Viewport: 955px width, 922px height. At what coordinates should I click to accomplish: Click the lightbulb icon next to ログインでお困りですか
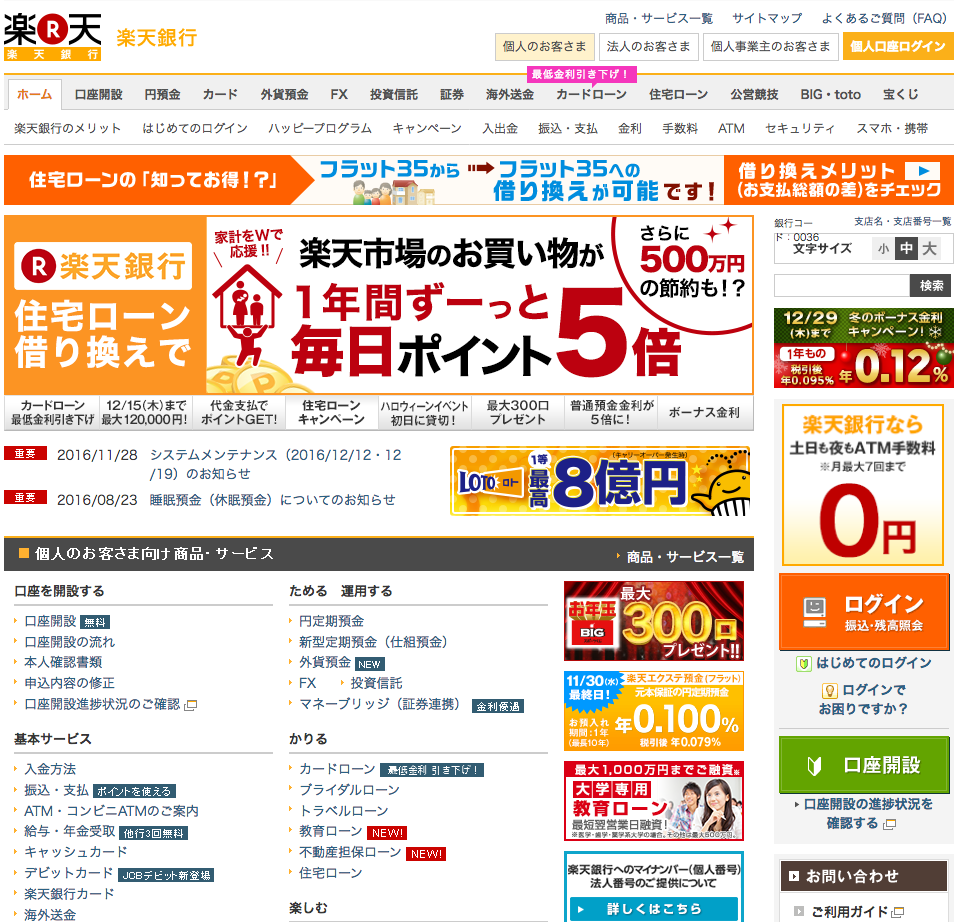click(x=829, y=691)
